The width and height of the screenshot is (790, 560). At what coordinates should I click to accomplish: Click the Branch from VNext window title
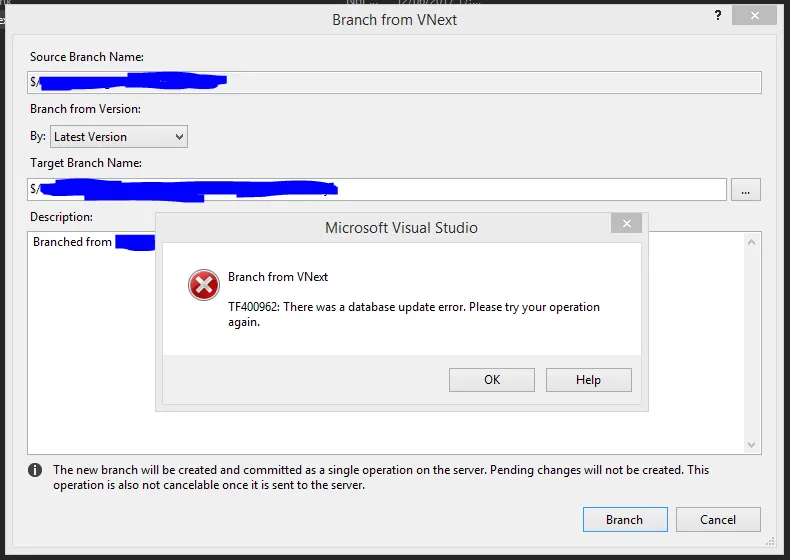pyautogui.click(x=394, y=19)
